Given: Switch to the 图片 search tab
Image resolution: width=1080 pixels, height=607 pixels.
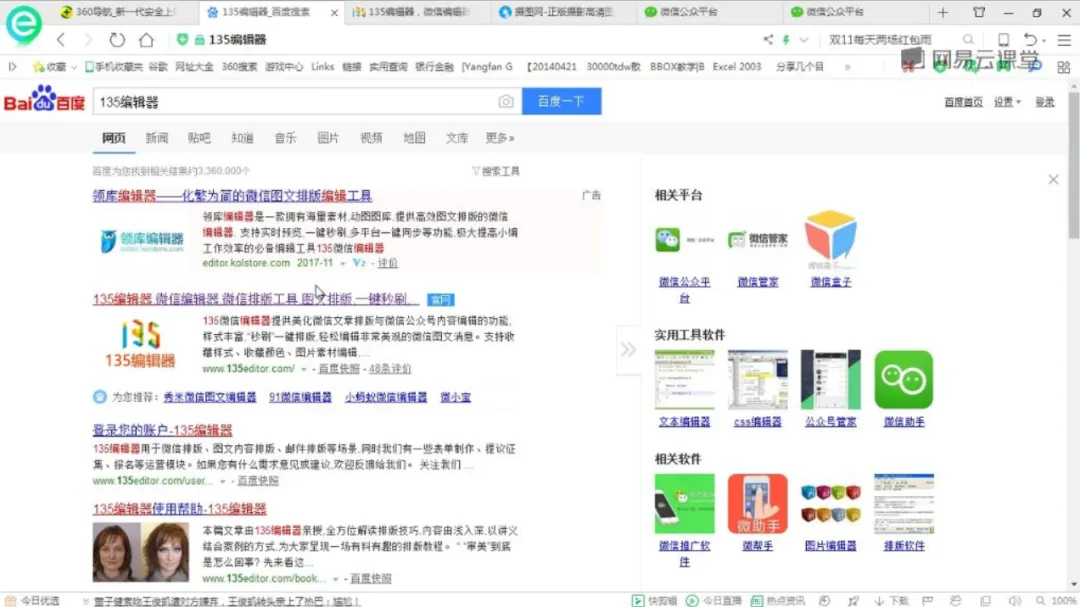Looking at the screenshot, I should [x=328, y=138].
